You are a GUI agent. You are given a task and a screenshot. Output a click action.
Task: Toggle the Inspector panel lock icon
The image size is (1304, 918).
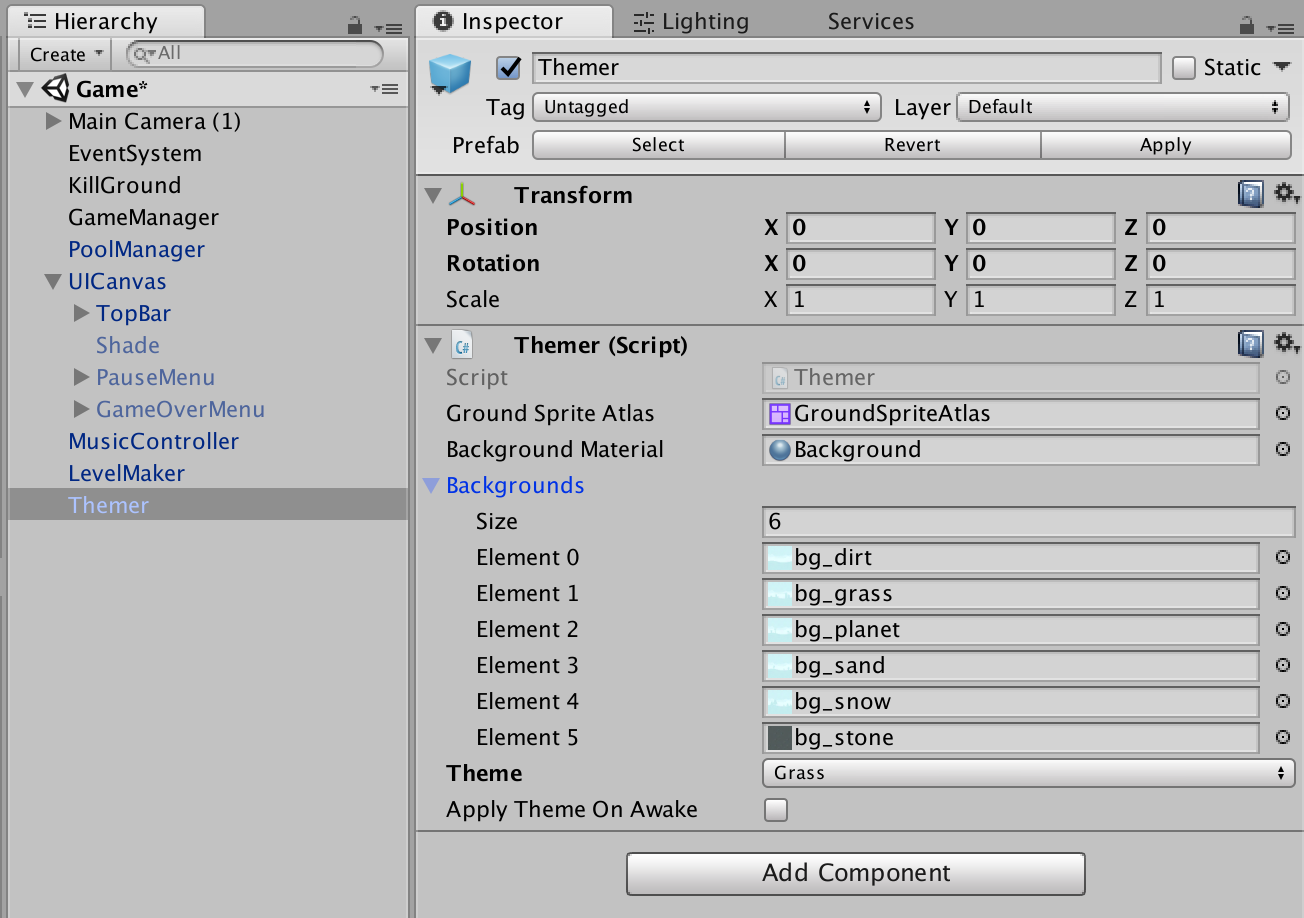1246,25
